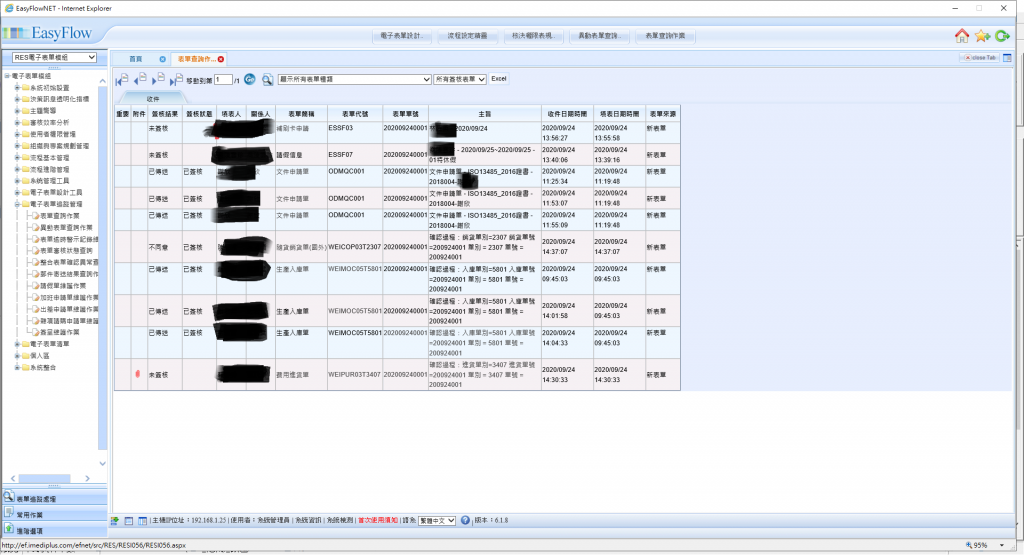Select the 收件 sub-tab above the table

(153, 99)
